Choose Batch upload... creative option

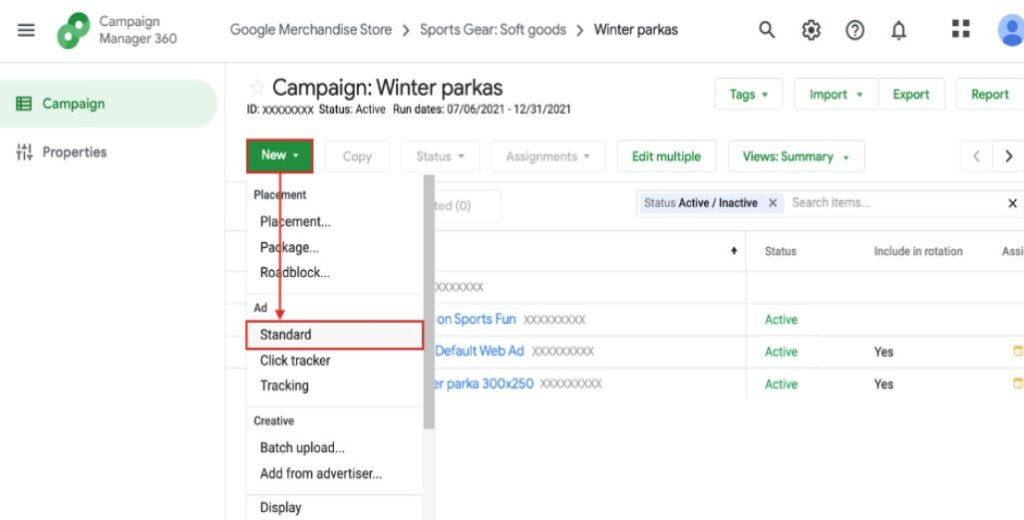pos(302,447)
